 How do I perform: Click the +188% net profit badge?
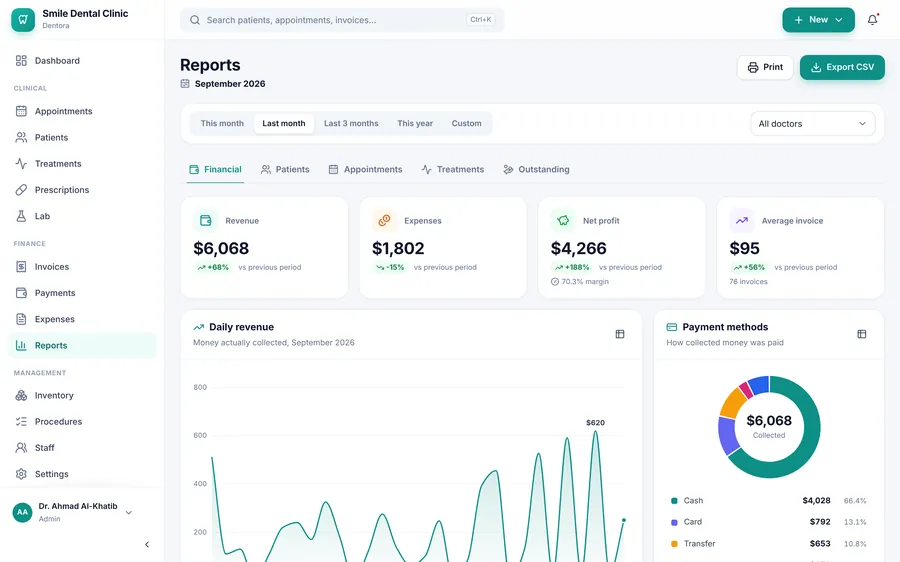[x=572, y=268]
